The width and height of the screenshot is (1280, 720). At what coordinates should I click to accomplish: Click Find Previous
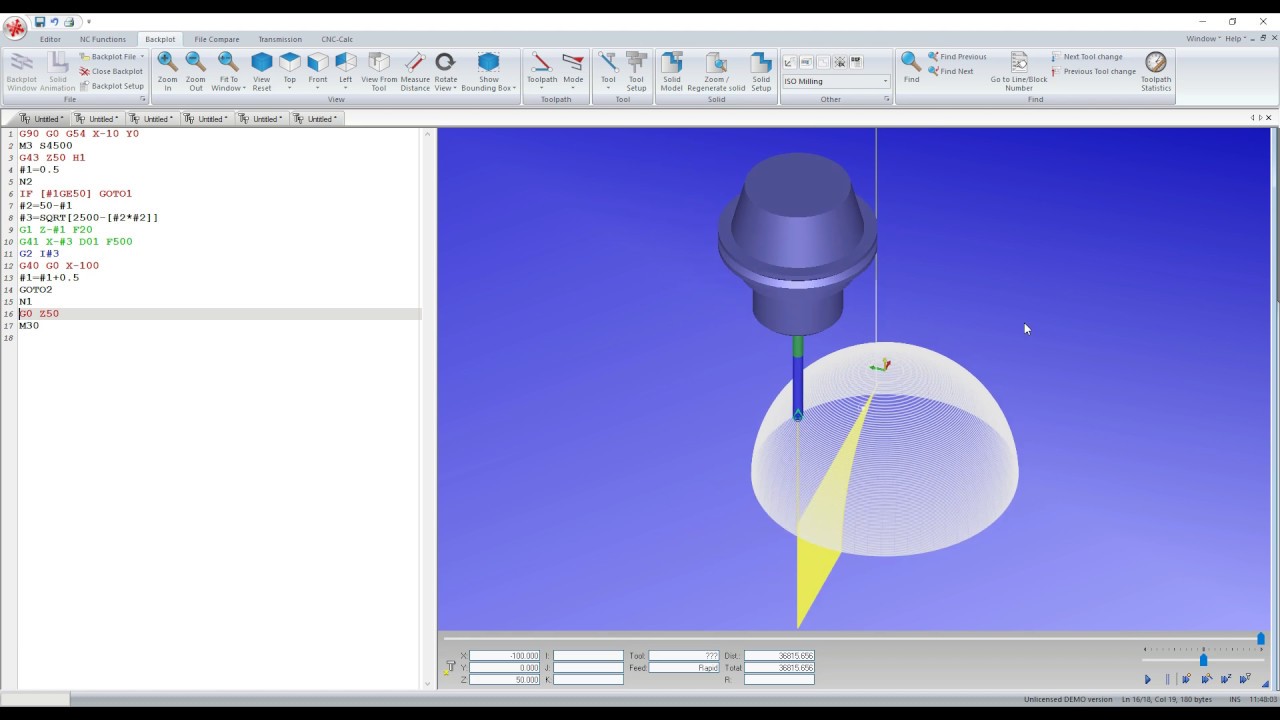(x=957, y=57)
